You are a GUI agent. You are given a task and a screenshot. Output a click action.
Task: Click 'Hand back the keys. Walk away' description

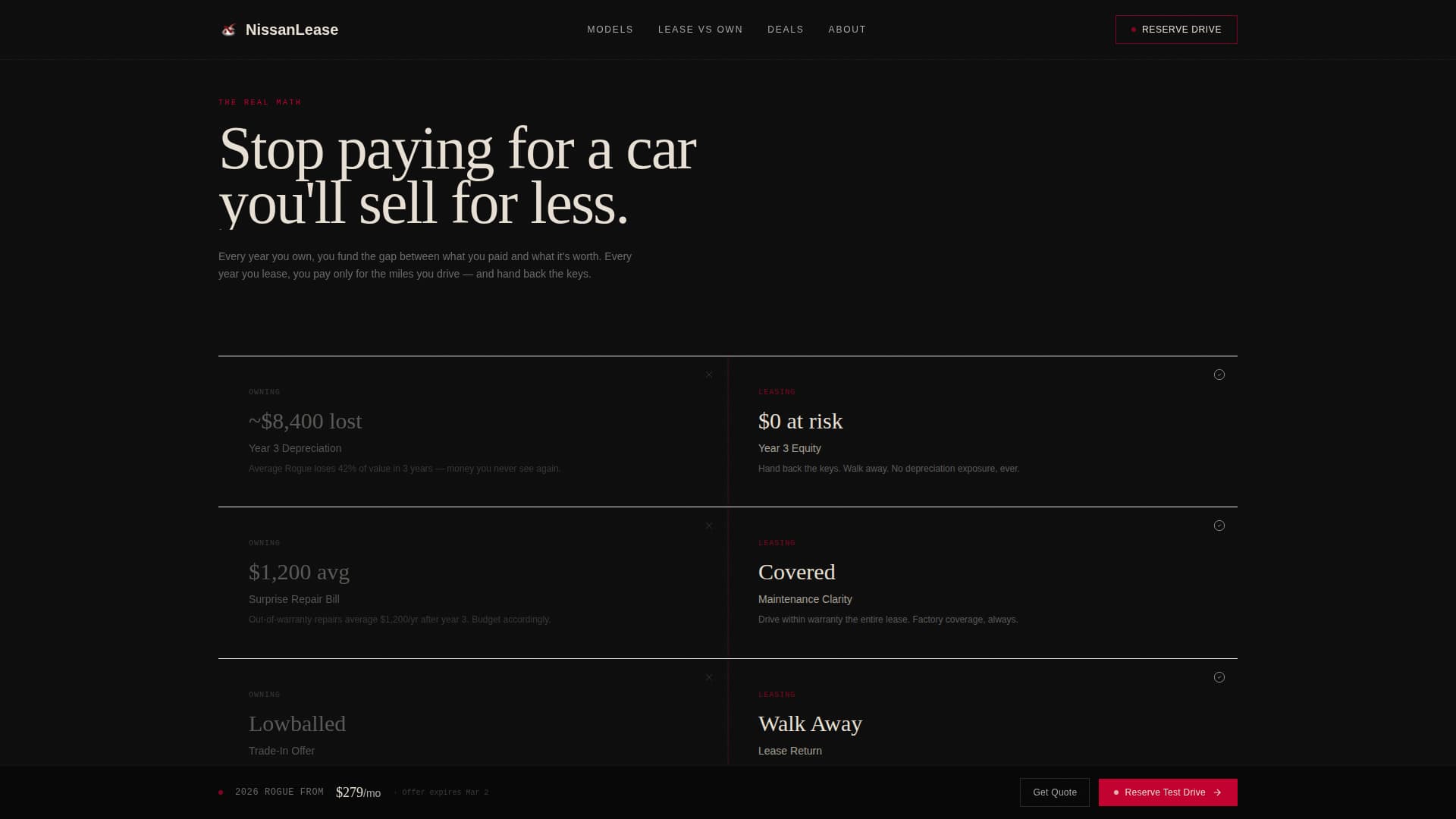pyautogui.click(x=889, y=469)
